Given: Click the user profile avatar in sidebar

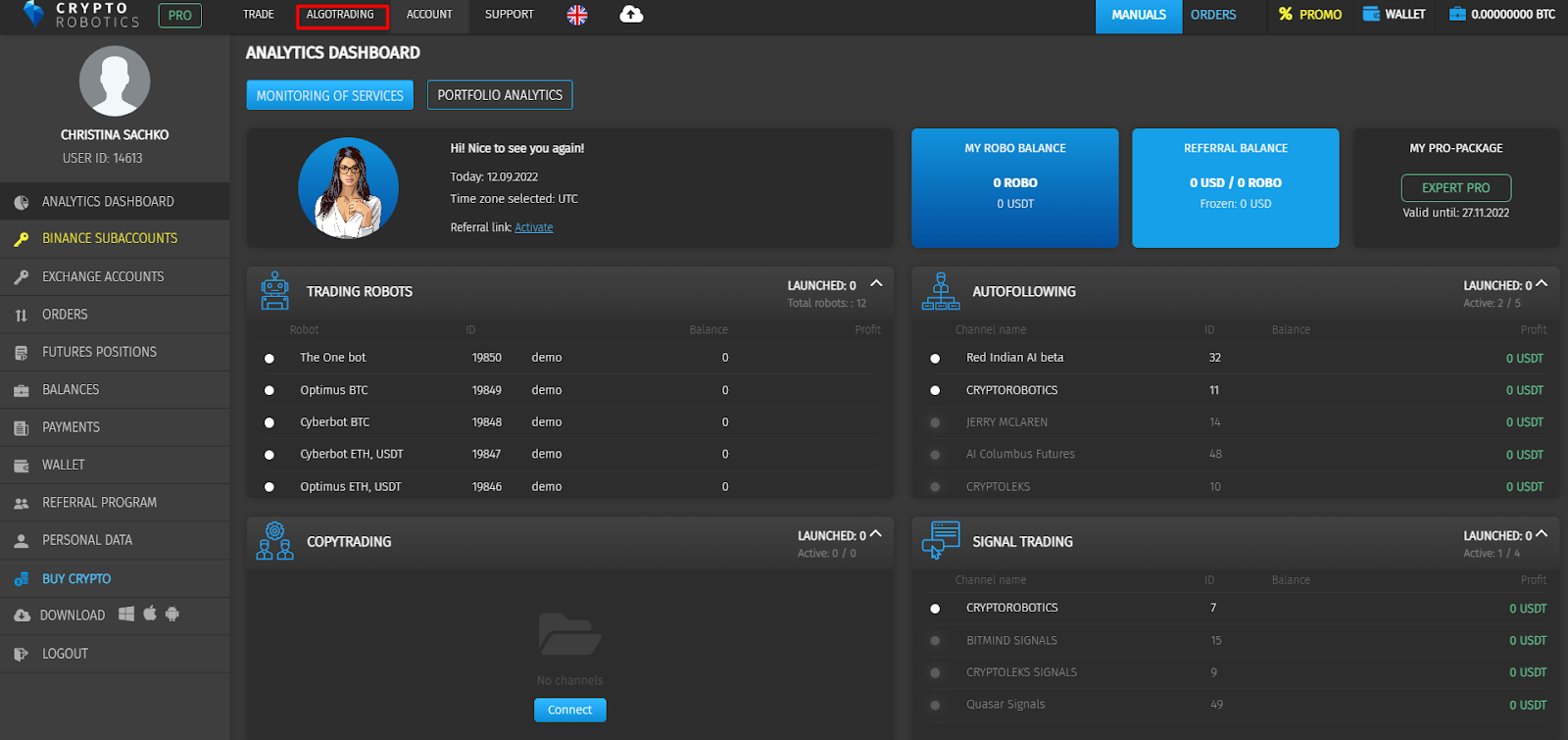Looking at the screenshot, I should 115,81.
